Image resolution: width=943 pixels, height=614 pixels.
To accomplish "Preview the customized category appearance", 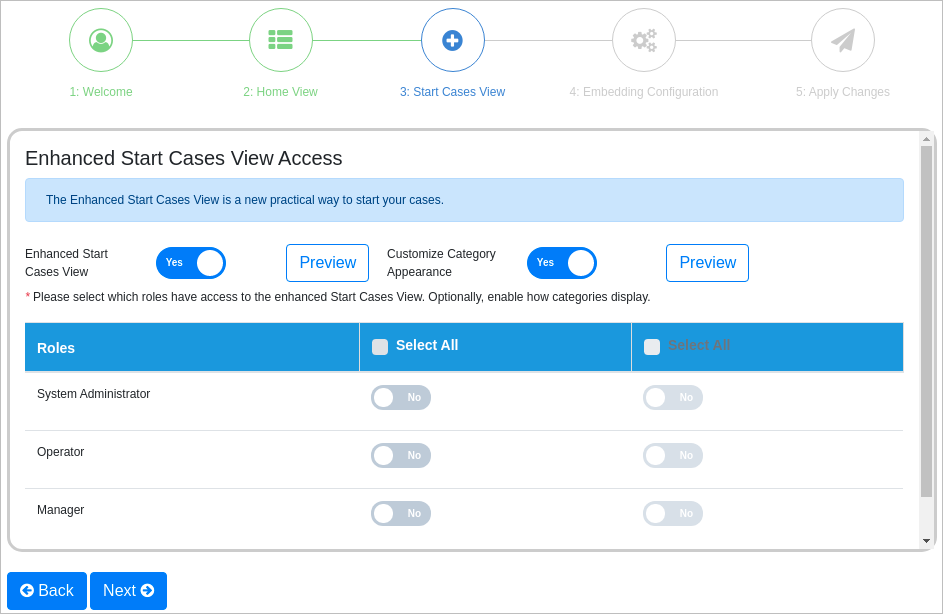I will coord(707,263).
